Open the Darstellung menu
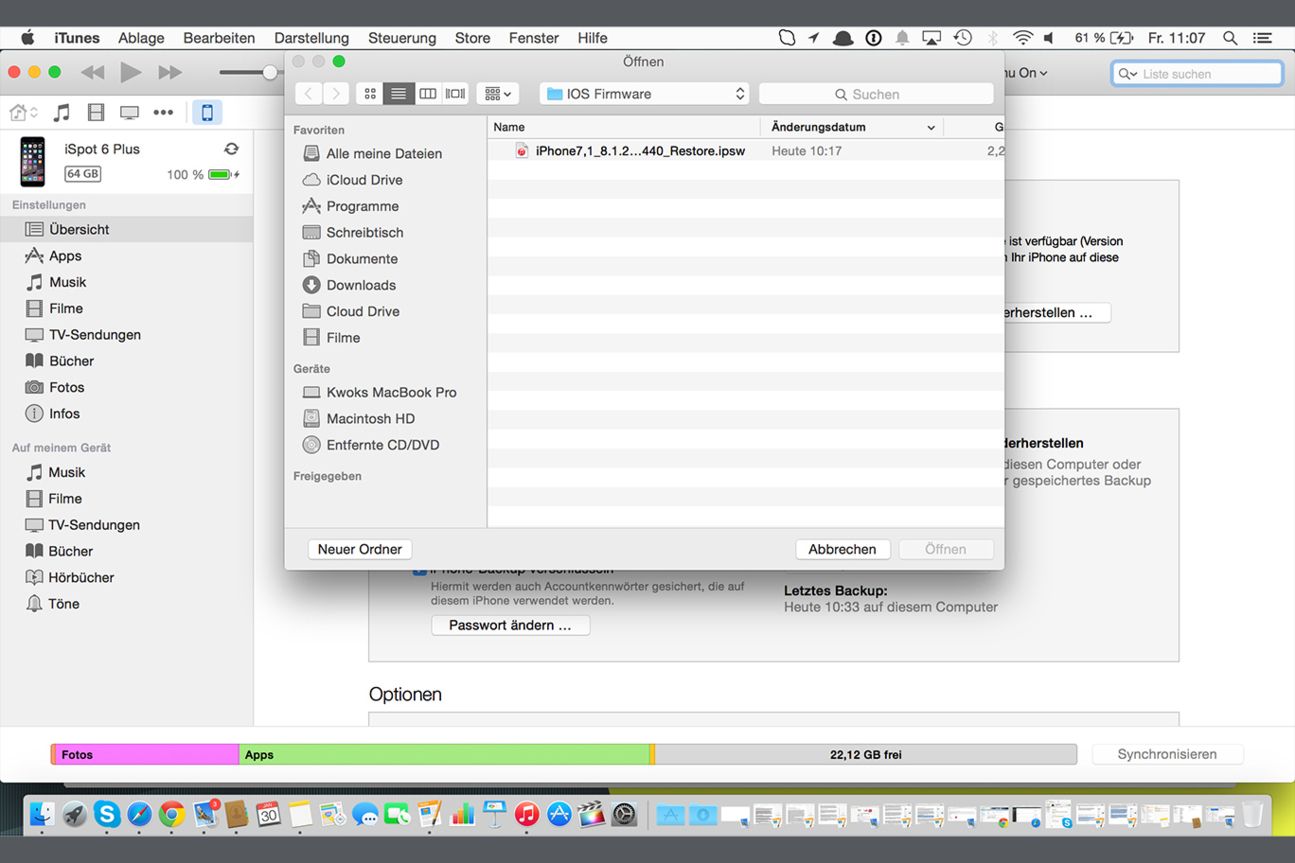This screenshot has width=1295, height=863. click(311, 38)
